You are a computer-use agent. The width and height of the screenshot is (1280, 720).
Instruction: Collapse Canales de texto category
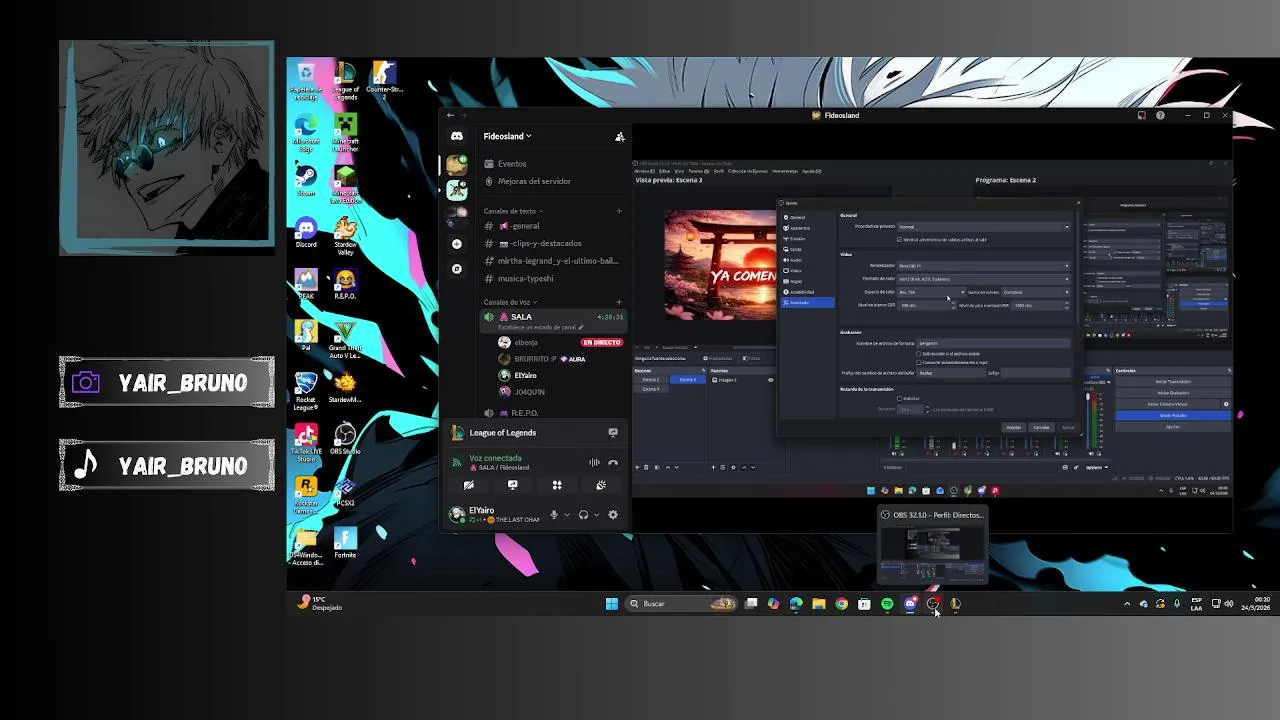pyautogui.click(x=513, y=211)
